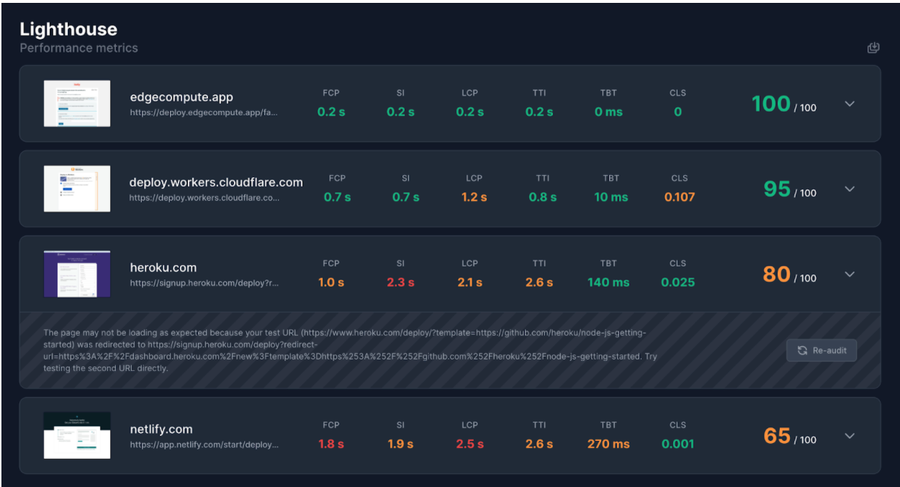Open the Cloudflare workers page thumbnail
The width and height of the screenshot is (900, 487).
click(77, 188)
